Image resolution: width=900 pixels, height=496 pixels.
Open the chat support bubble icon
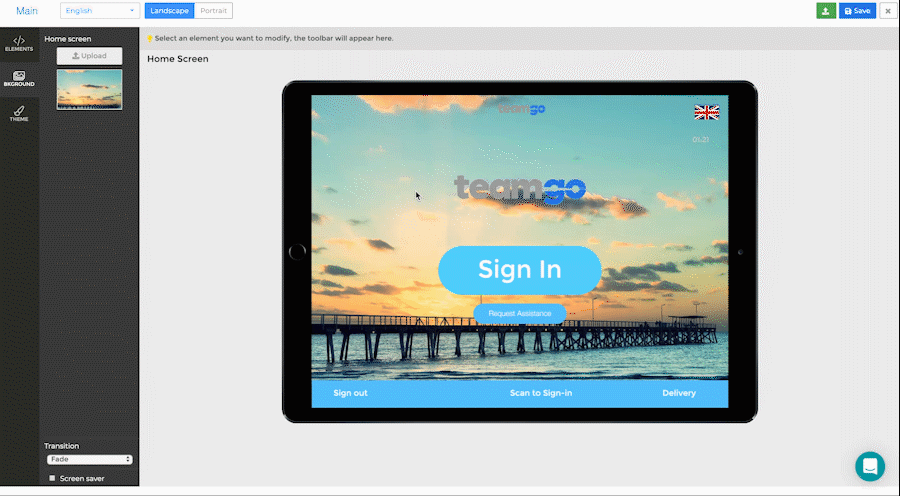coord(870,466)
